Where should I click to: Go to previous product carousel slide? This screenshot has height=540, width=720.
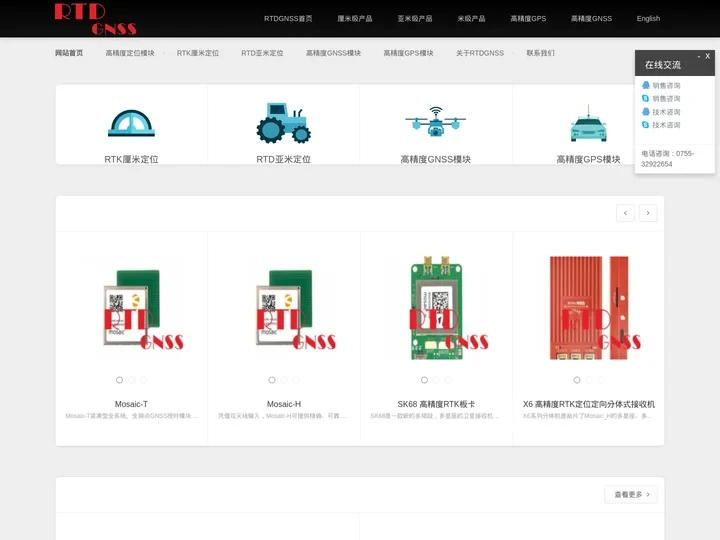(625, 213)
